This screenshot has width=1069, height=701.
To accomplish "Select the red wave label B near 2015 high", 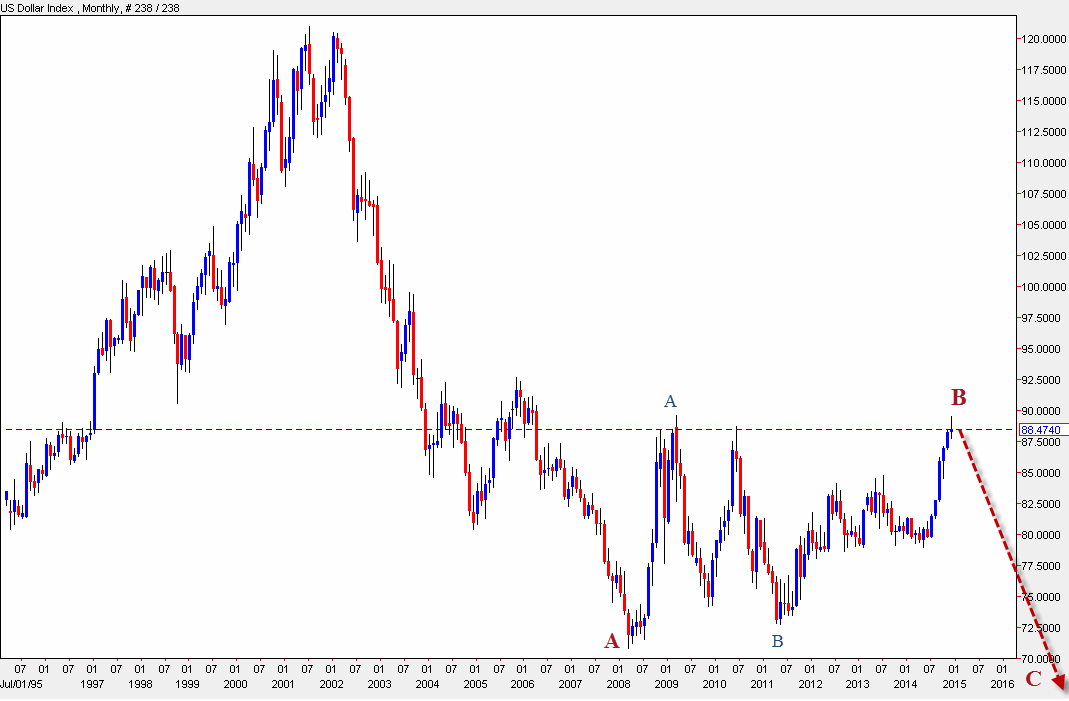I will [959, 397].
